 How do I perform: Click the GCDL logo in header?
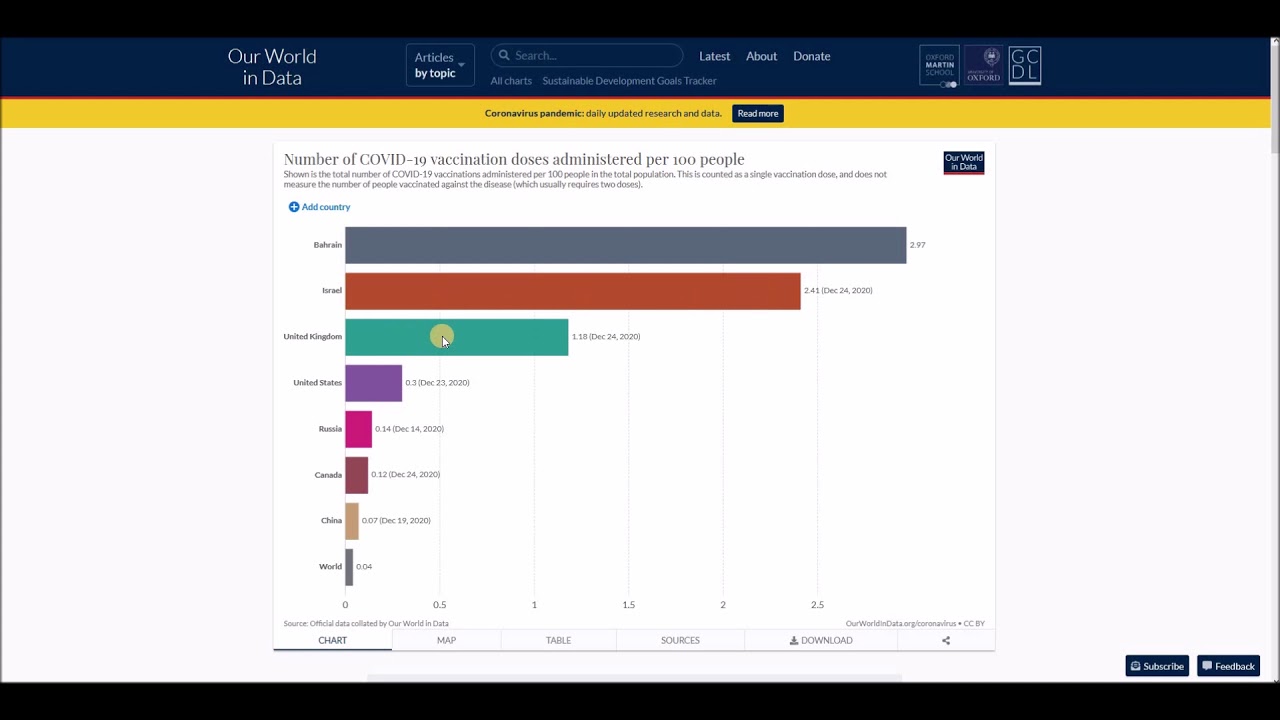click(1025, 66)
